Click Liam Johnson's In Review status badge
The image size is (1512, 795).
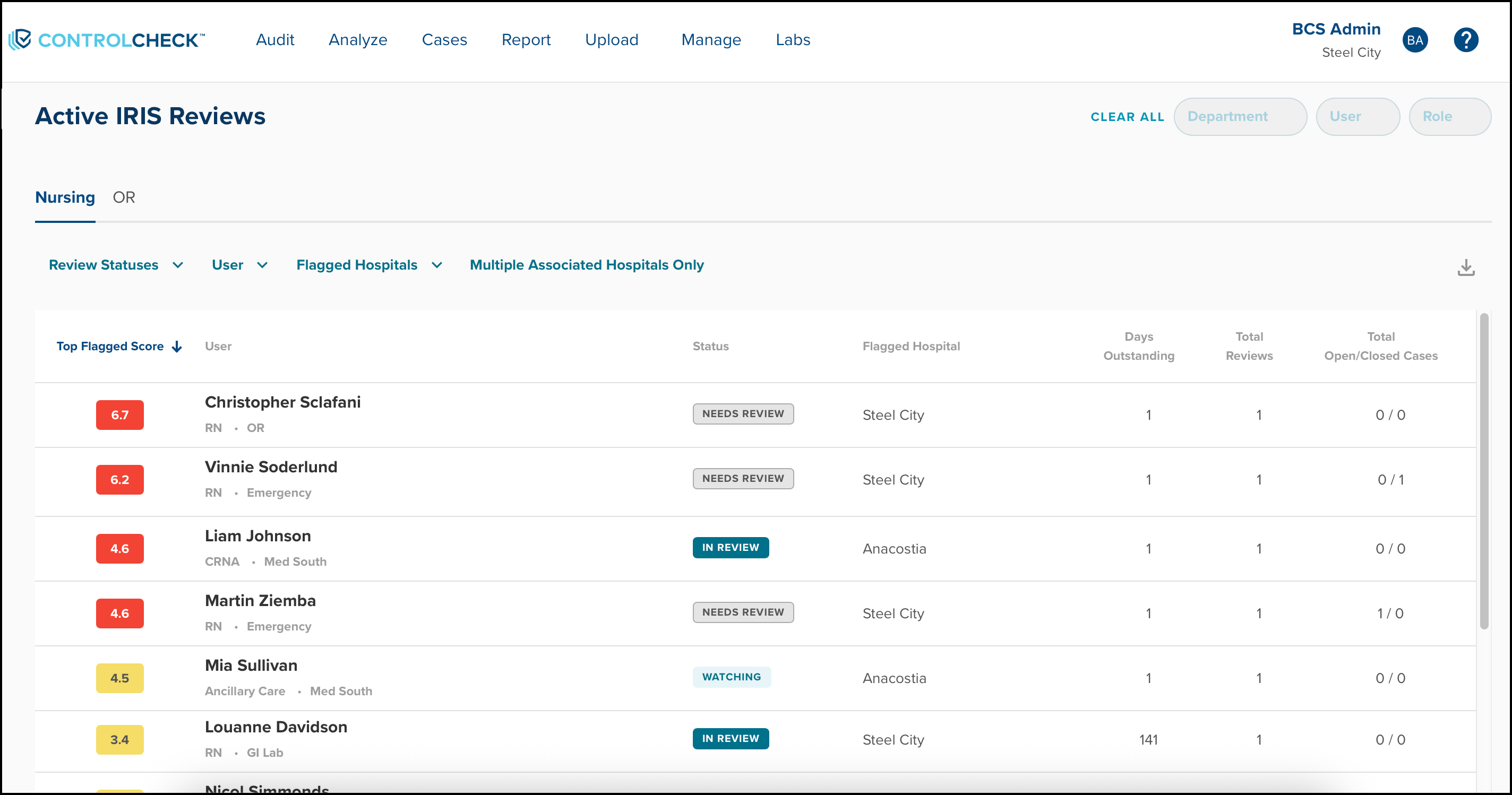tap(730, 547)
